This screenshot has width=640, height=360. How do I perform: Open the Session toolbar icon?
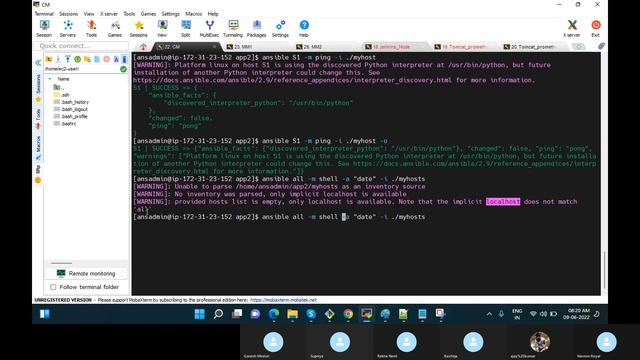point(44,29)
